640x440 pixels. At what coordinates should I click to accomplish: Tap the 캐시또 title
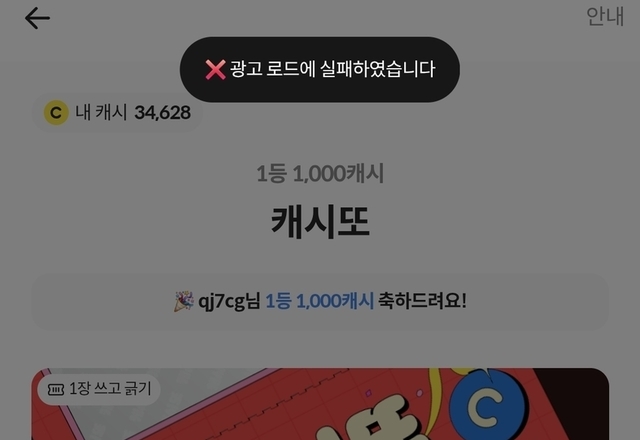[x=320, y=222]
